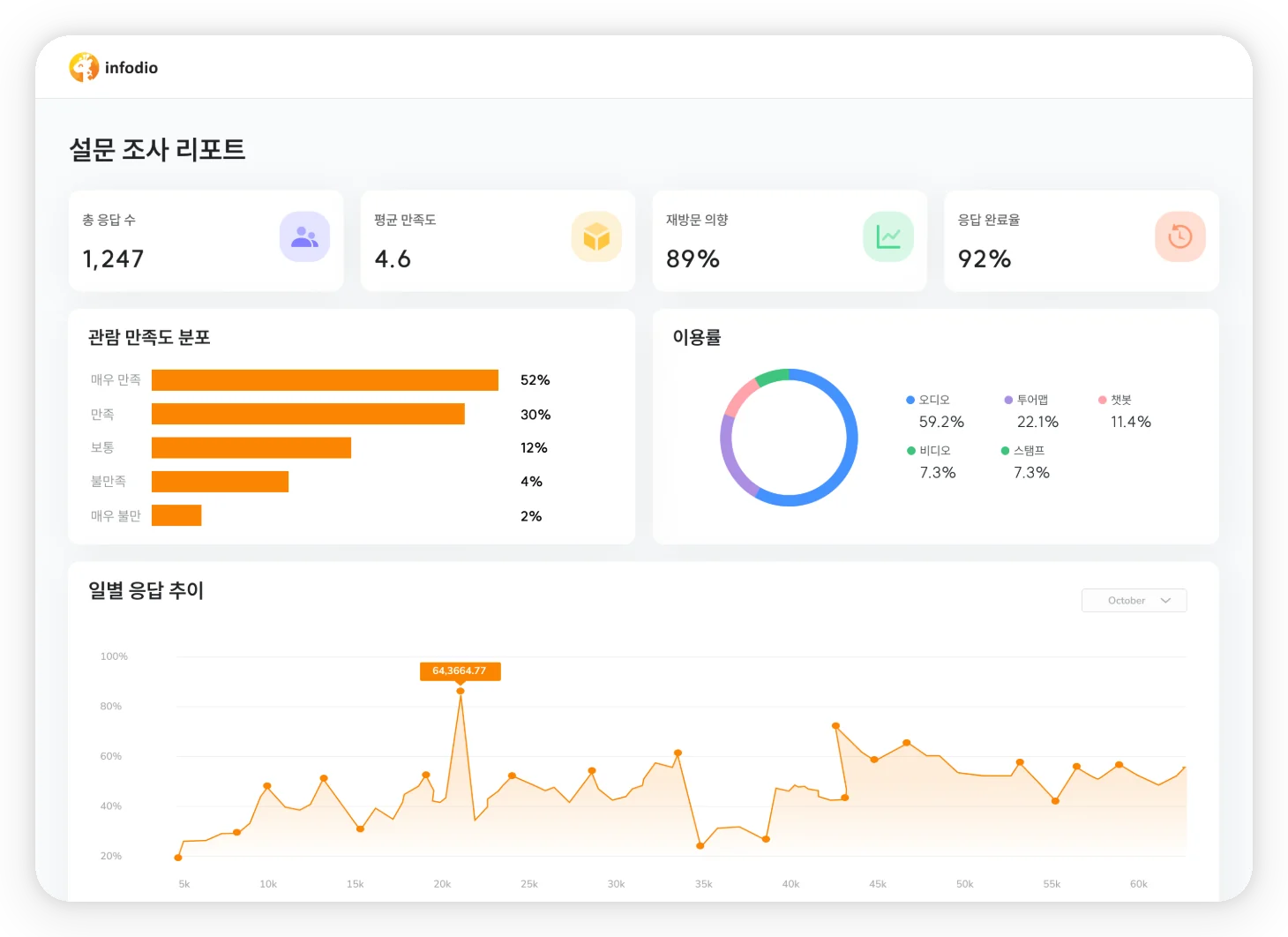Viewport: 1288px width, 937px height.
Task: Click the 일별 응답 추이 heading
Action: tap(146, 590)
